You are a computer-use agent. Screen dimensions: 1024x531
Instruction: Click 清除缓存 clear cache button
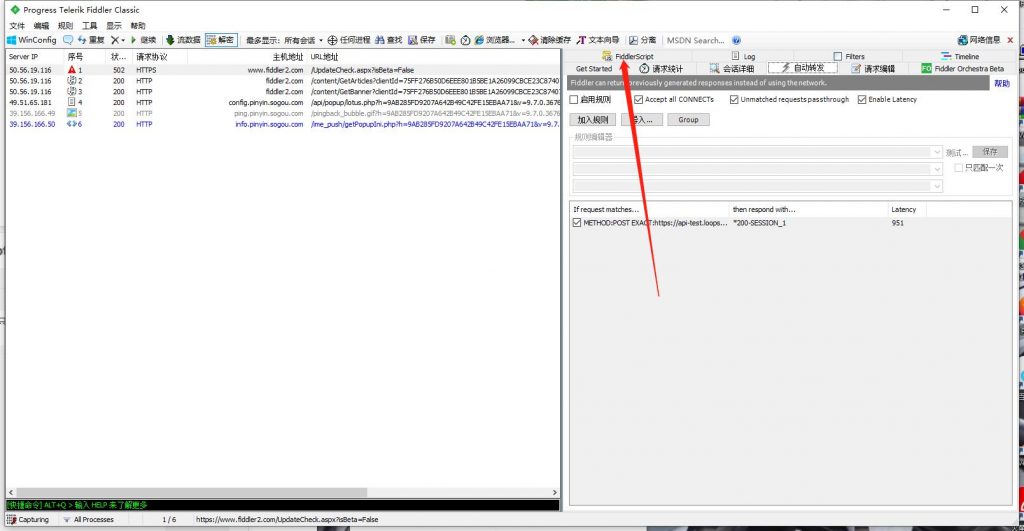550,40
